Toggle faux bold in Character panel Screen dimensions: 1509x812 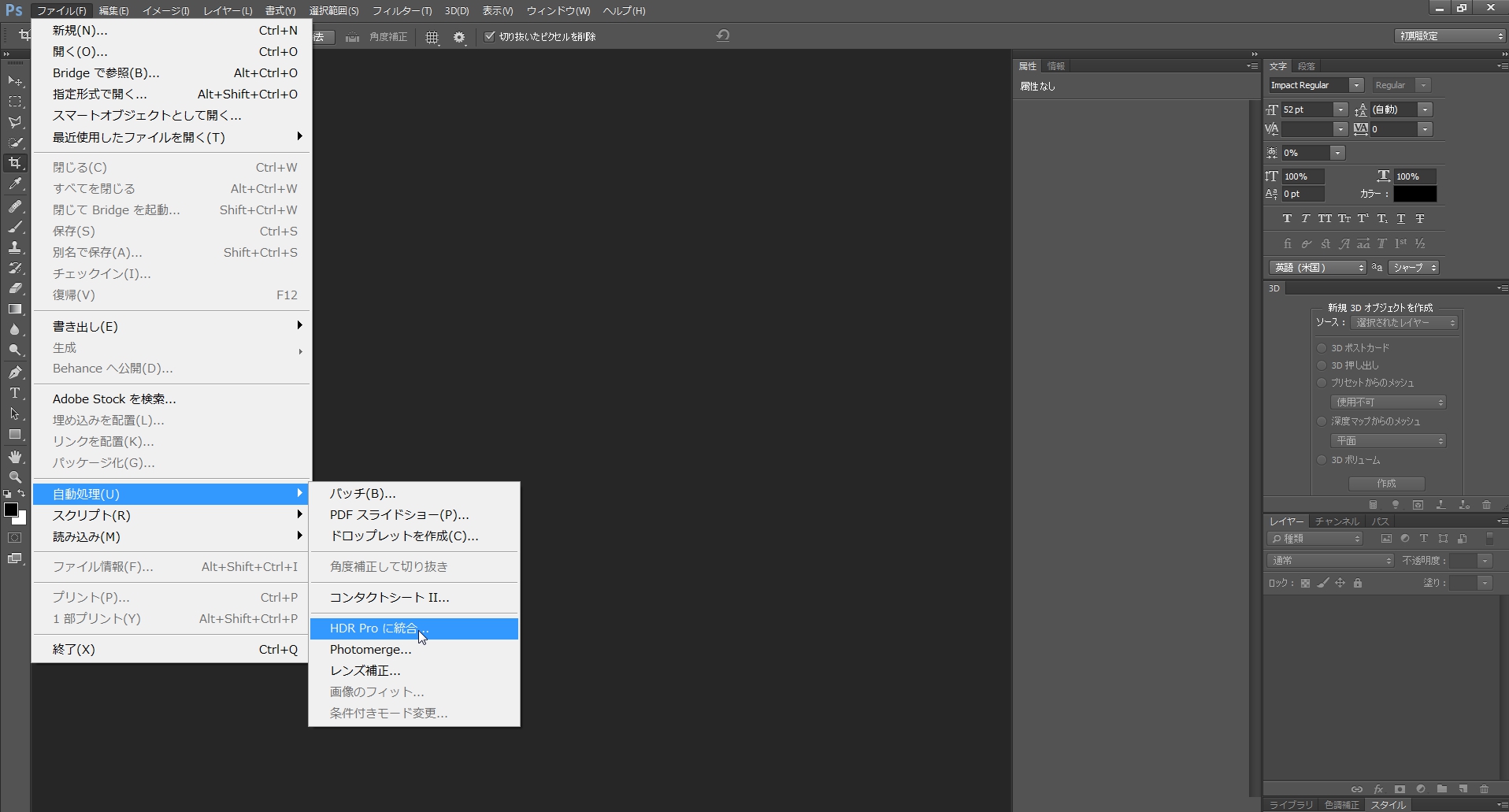1287,218
